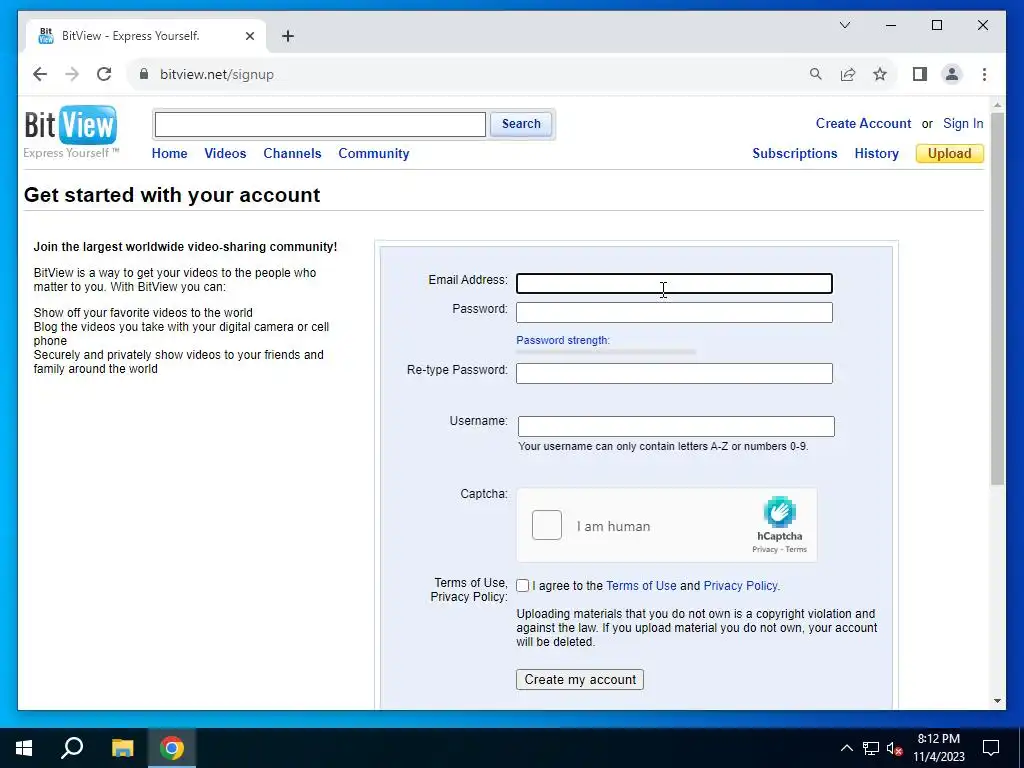This screenshot has height=768, width=1024.
Task: Click the hCaptcha Terms link
Action: (796, 549)
